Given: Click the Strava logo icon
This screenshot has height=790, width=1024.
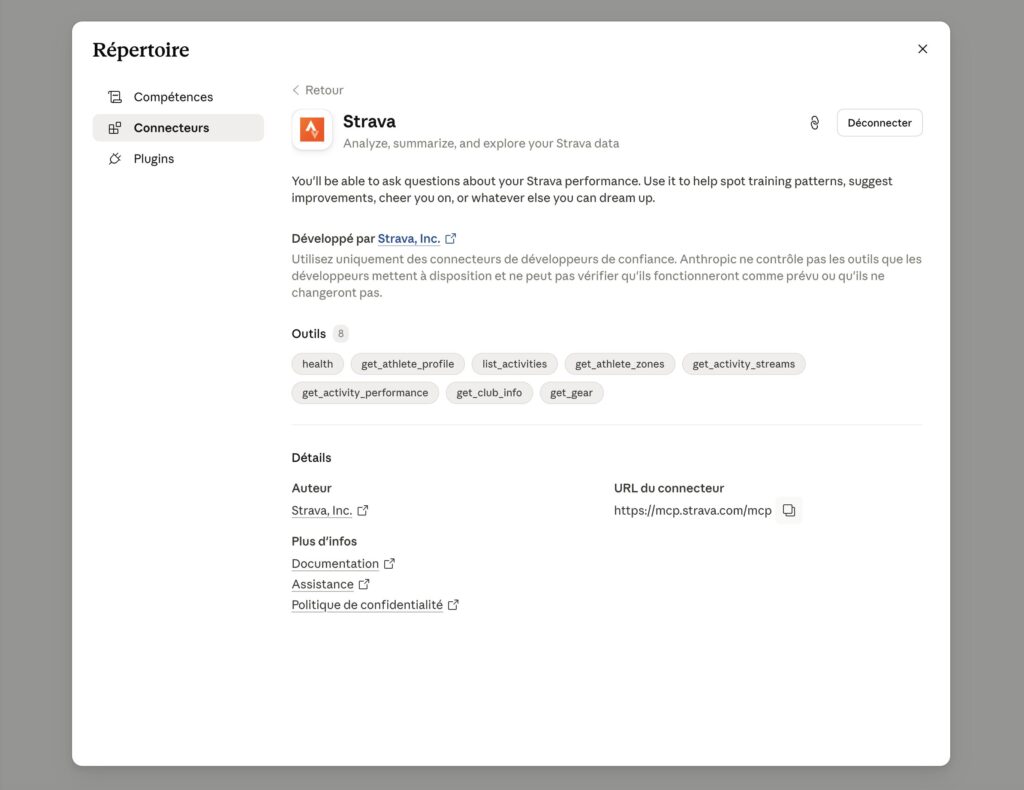Looking at the screenshot, I should point(312,129).
